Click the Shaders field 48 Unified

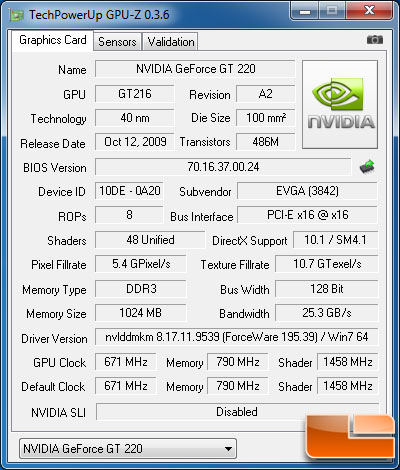(x=150, y=240)
